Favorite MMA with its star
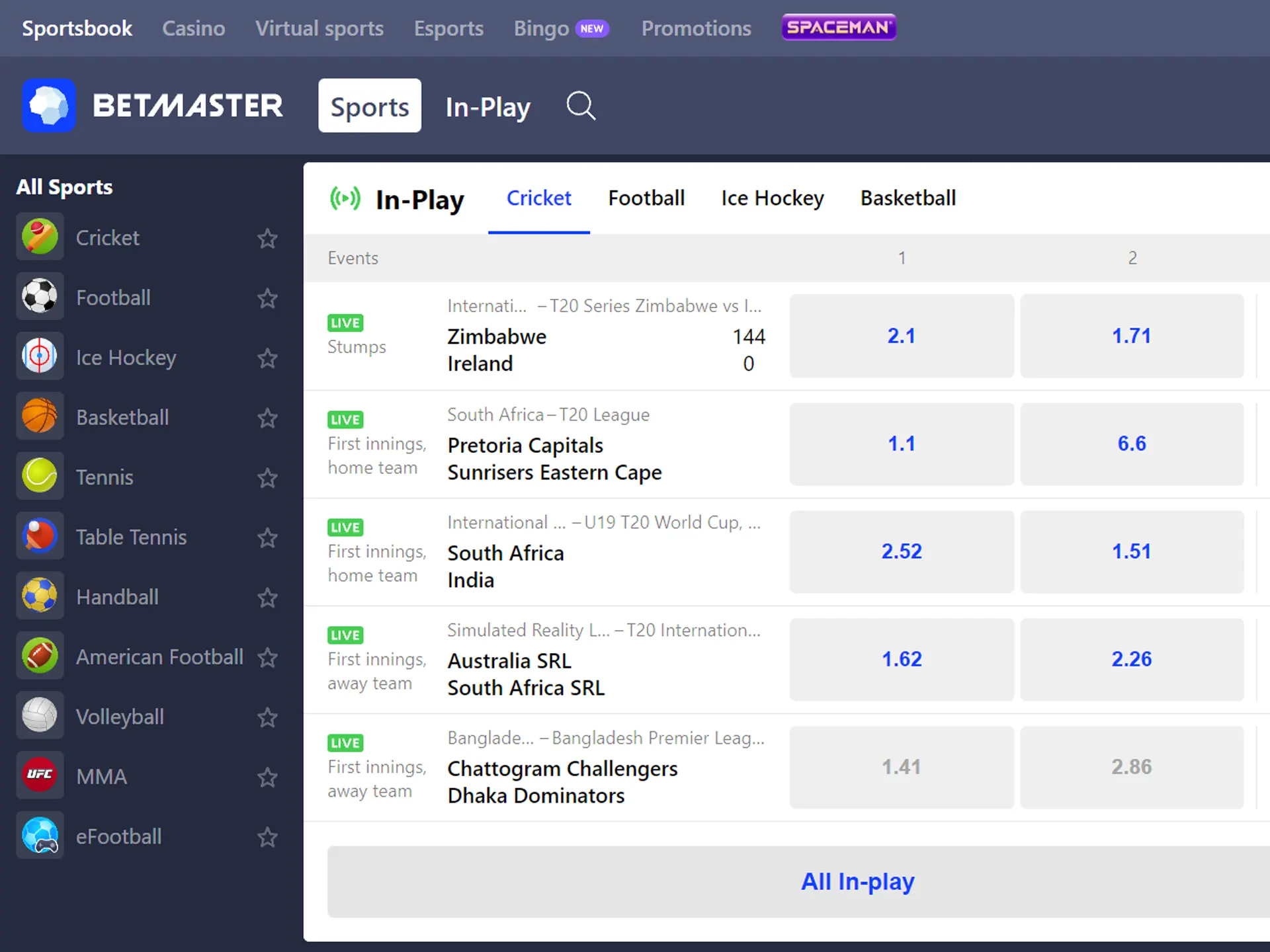 pyautogui.click(x=267, y=777)
